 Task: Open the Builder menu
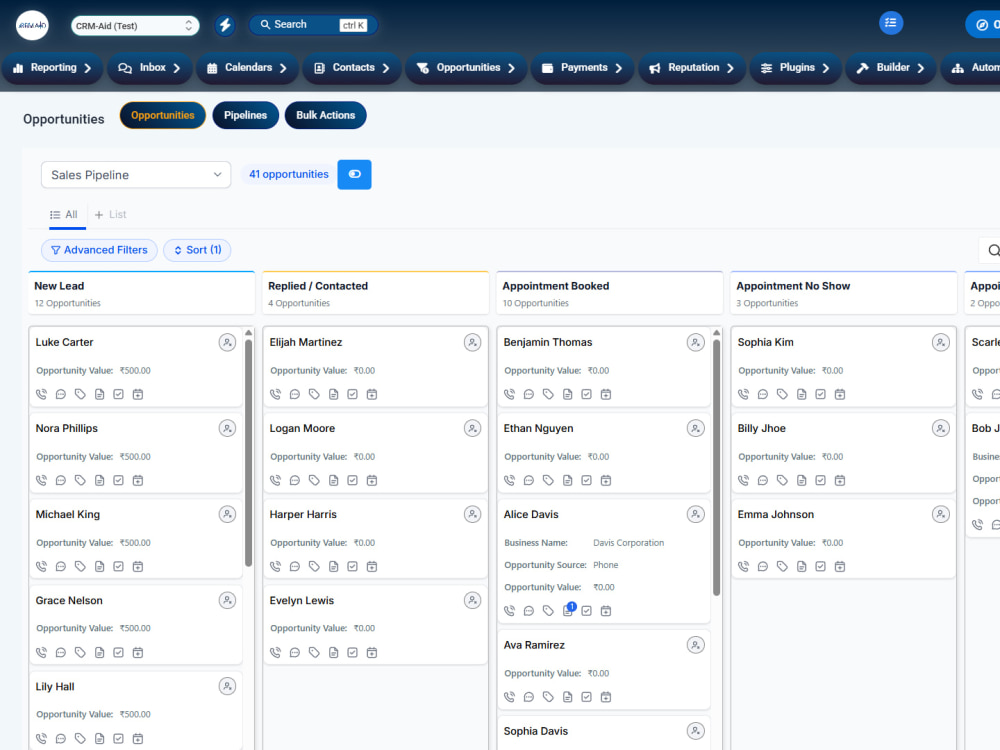pyautogui.click(x=890, y=68)
